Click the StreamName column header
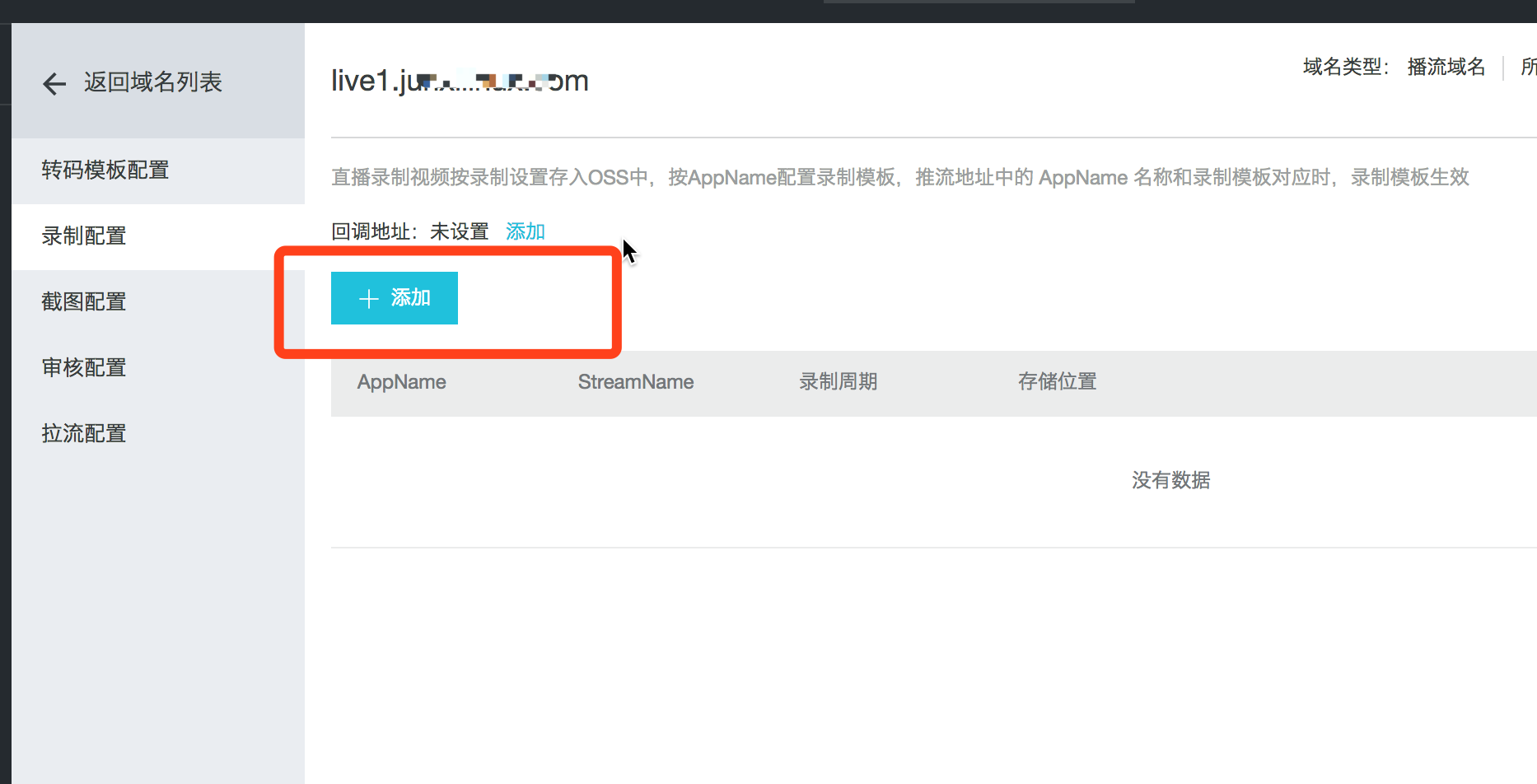Viewport: 1537px width, 784px height. coord(635,382)
